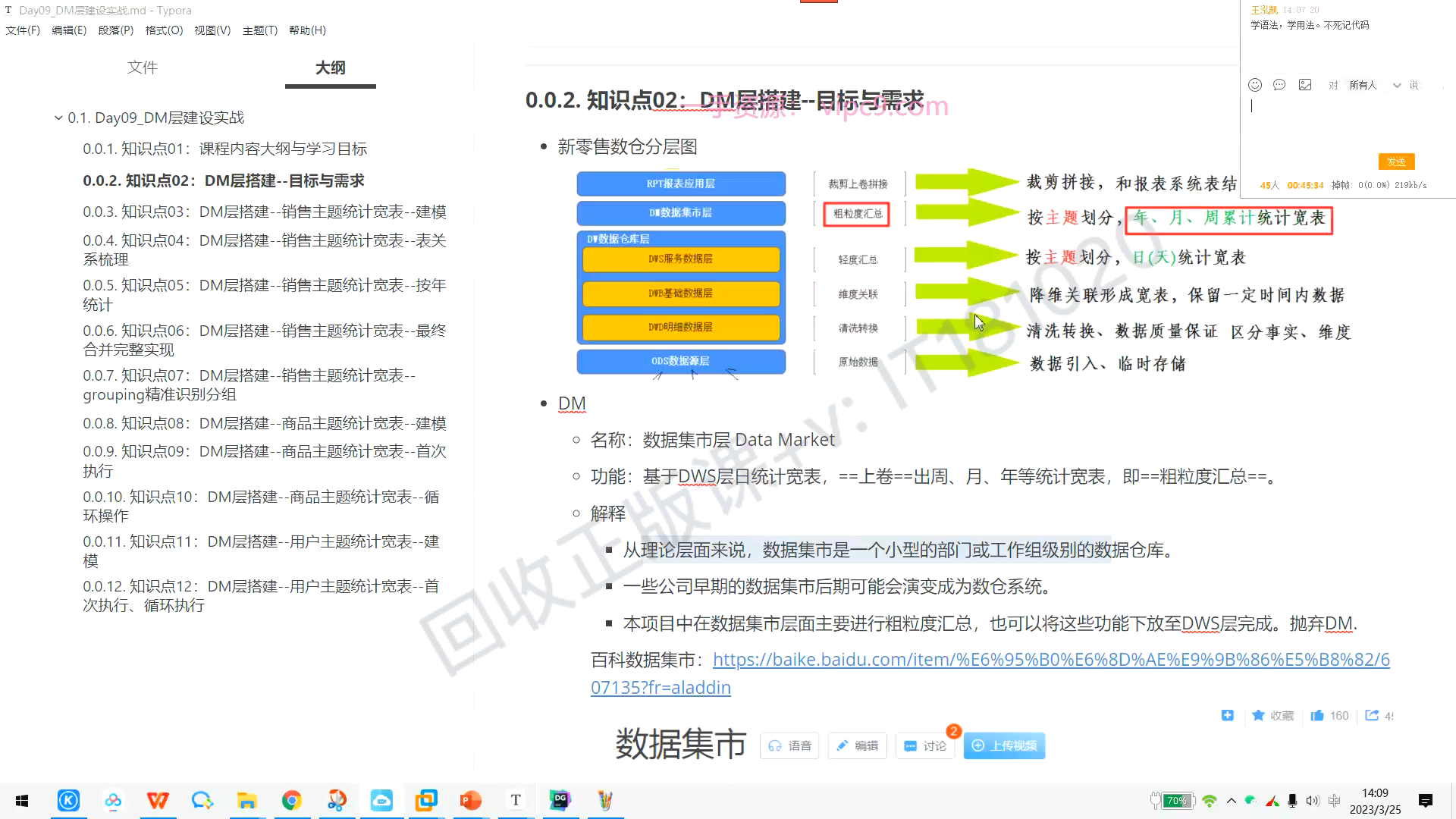Viewport: 1456px width, 819px height.
Task: Go to outline item 知识点08 商品主题统计宽表建模
Action: coord(264,423)
